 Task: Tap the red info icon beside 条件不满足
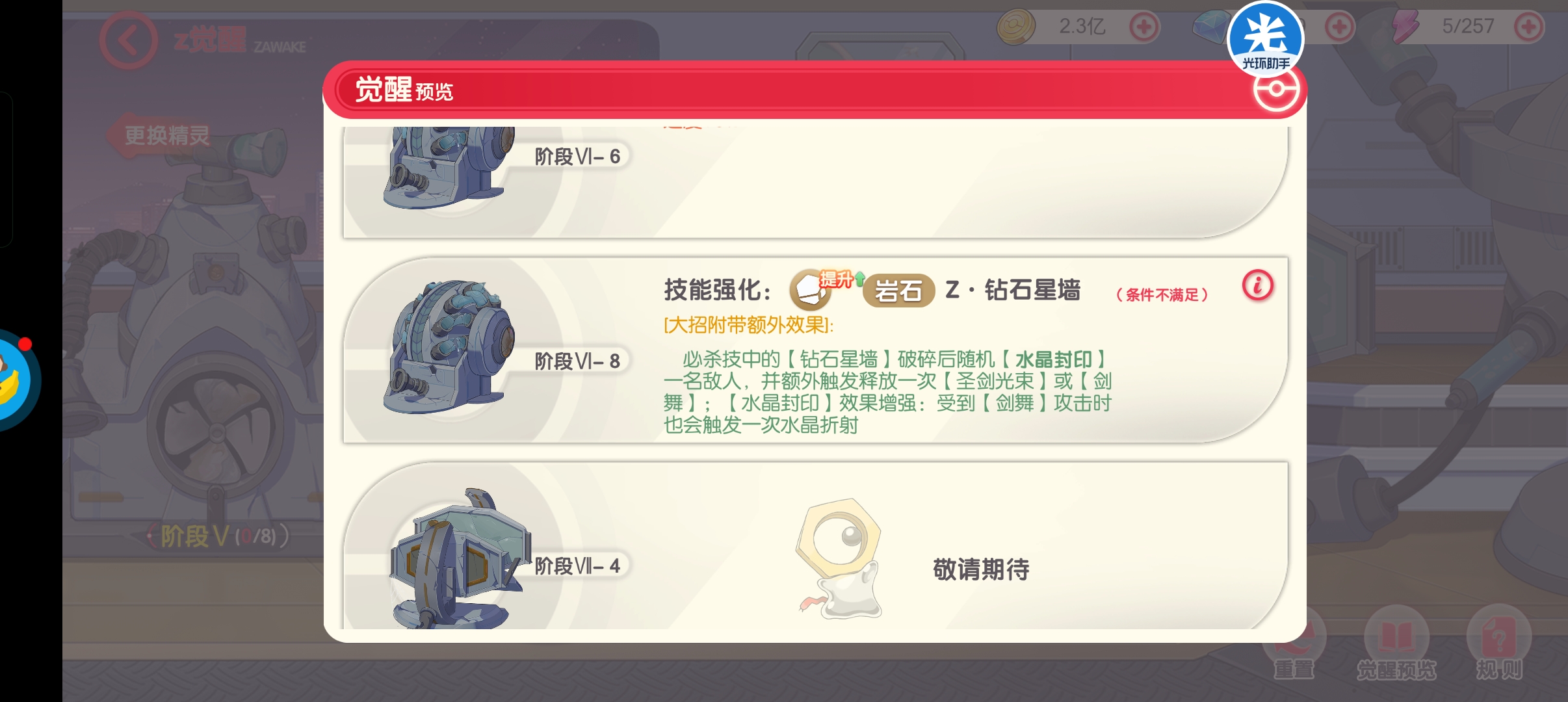point(1258,285)
